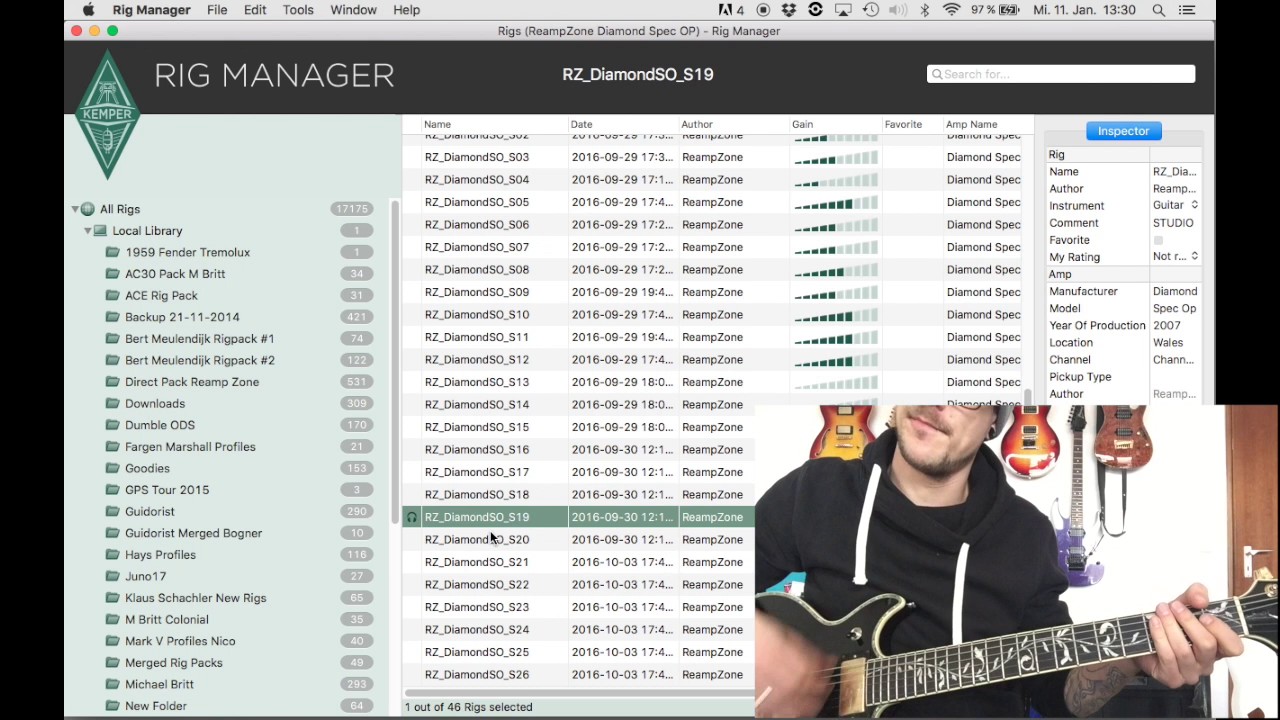Image resolution: width=1280 pixels, height=720 pixels.
Task: Open the Time Machine menu bar icon
Action: 871,10
